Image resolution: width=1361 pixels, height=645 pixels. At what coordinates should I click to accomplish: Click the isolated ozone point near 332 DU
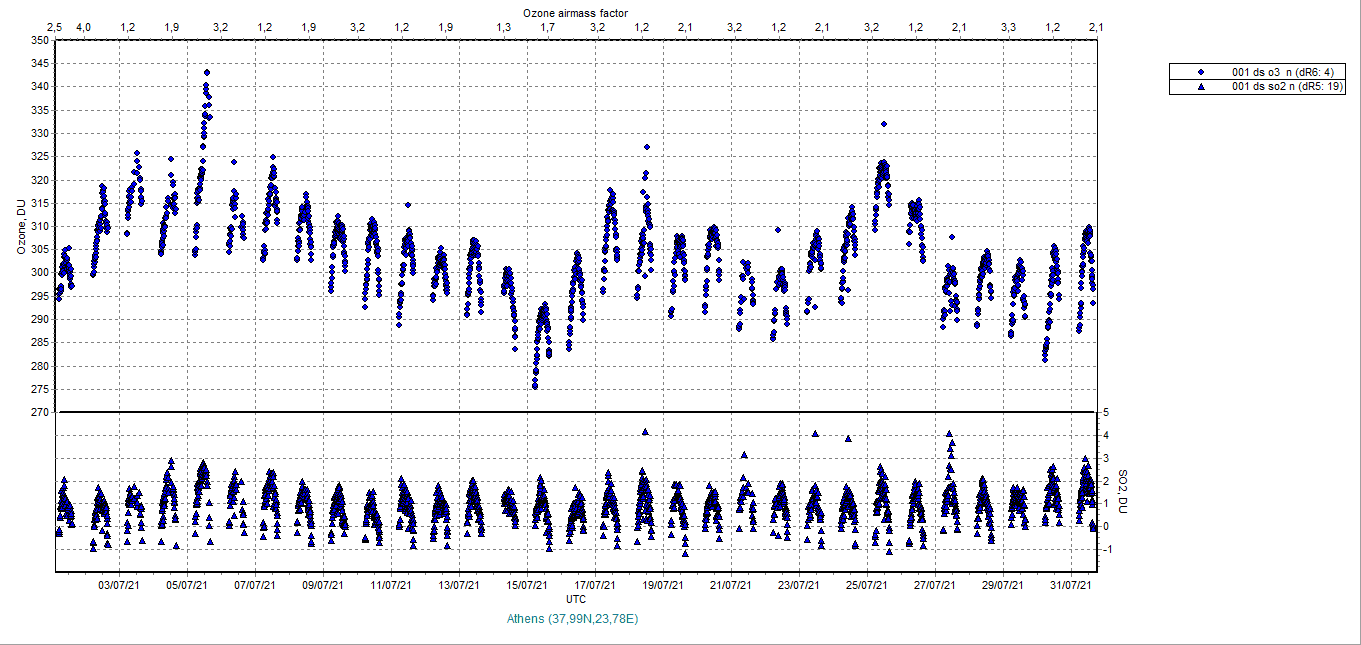884,124
